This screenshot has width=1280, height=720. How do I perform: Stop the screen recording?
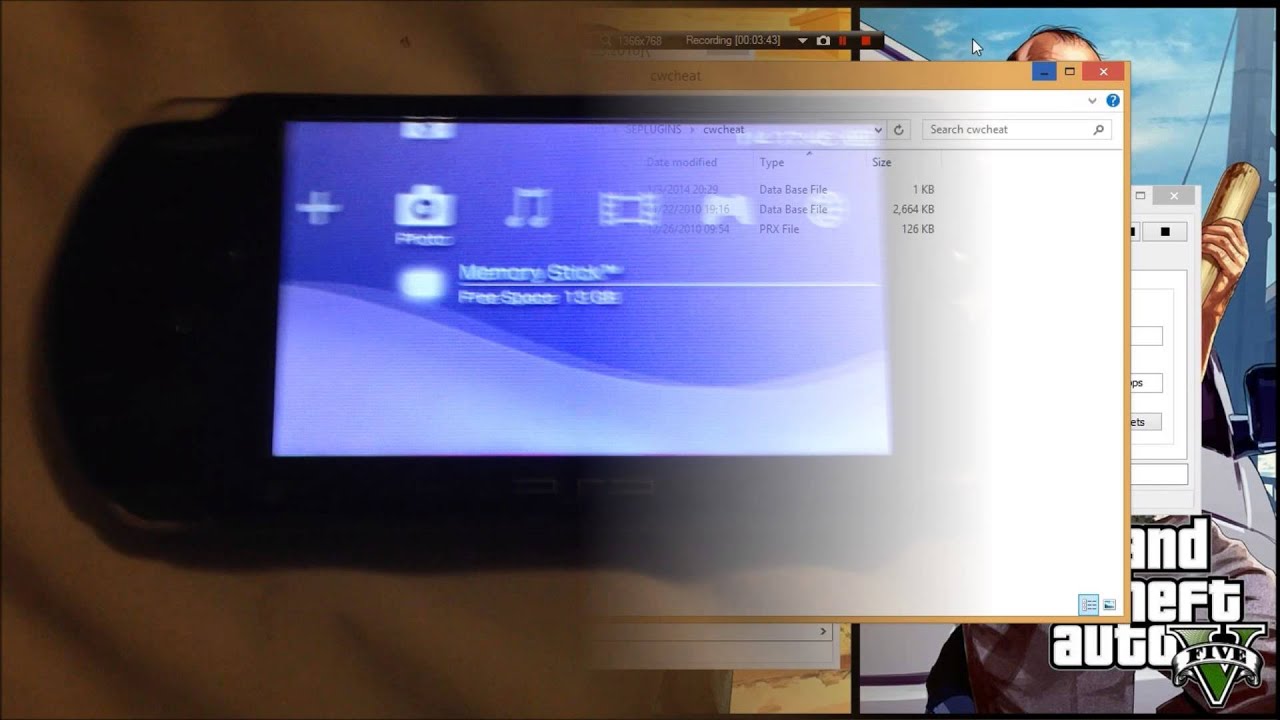[865, 41]
